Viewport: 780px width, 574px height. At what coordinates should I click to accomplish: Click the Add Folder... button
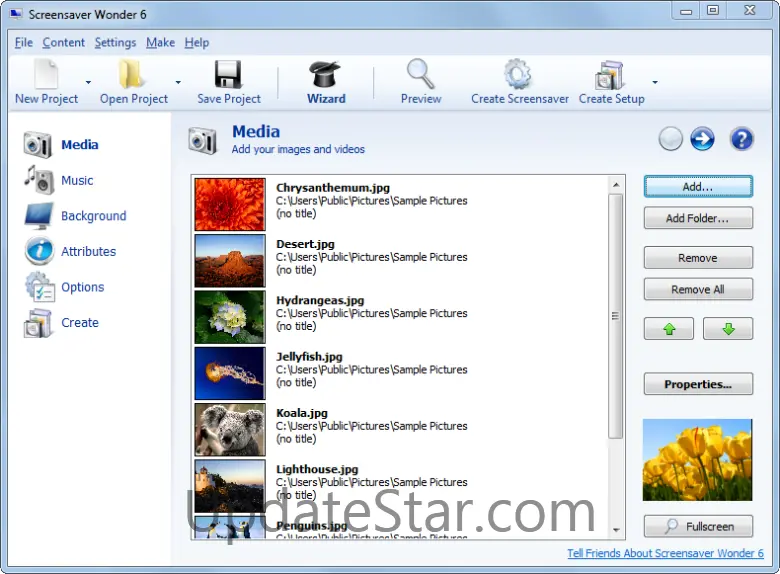click(698, 218)
